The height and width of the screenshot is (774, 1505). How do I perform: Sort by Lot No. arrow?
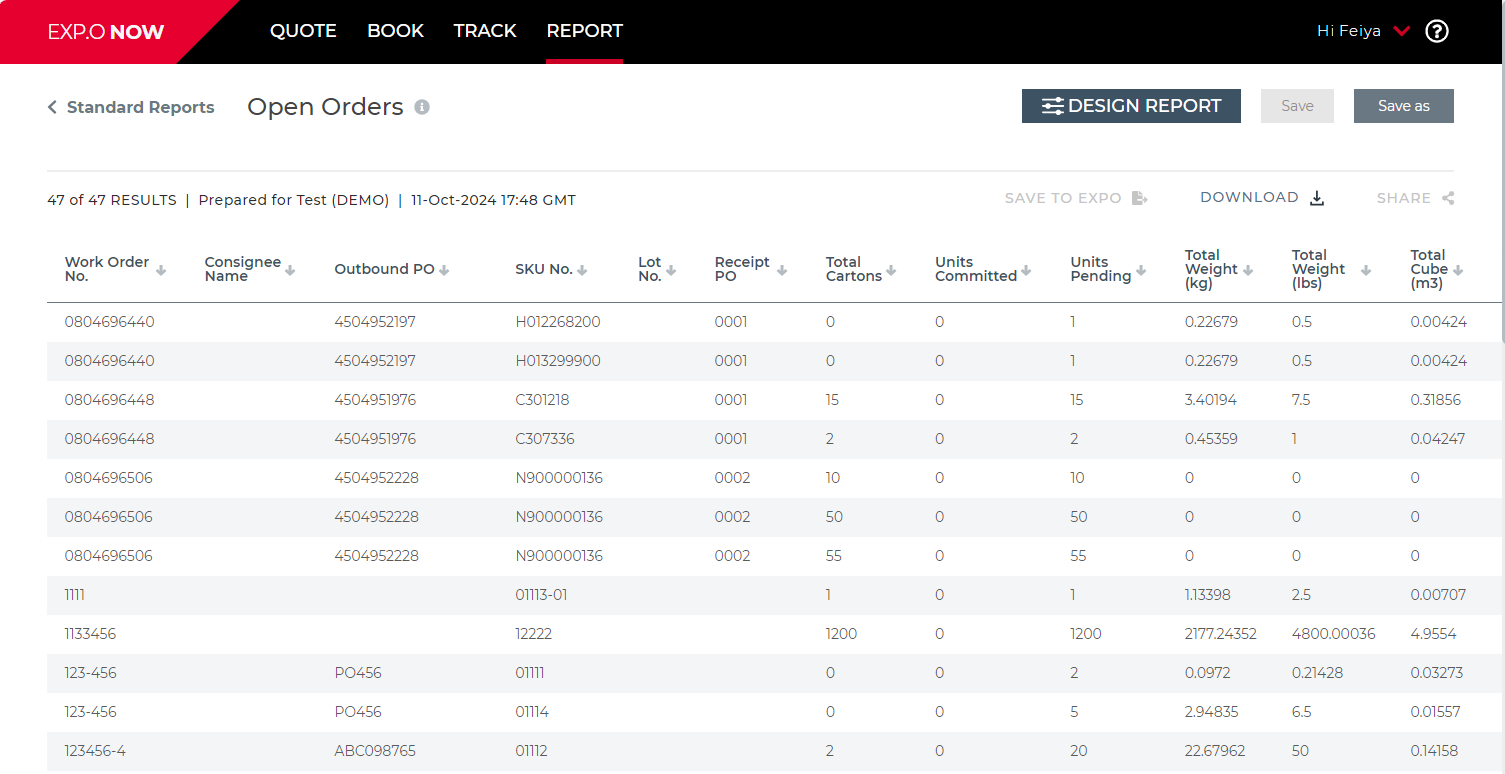pos(671,270)
